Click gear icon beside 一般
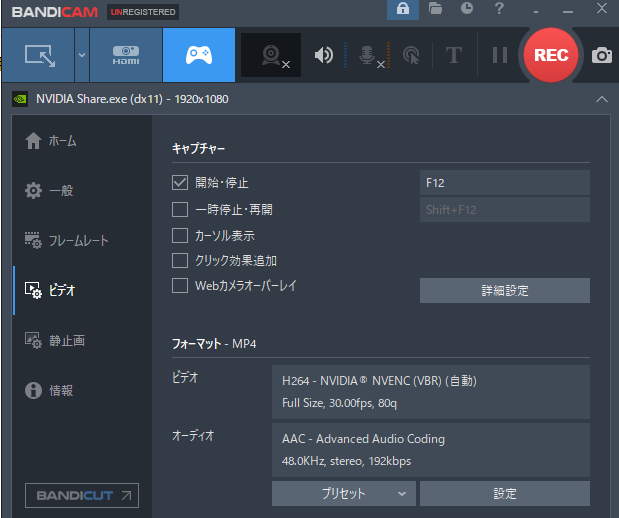Image resolution: width=619 pixels, height=518 pixels. click(33, 191)
